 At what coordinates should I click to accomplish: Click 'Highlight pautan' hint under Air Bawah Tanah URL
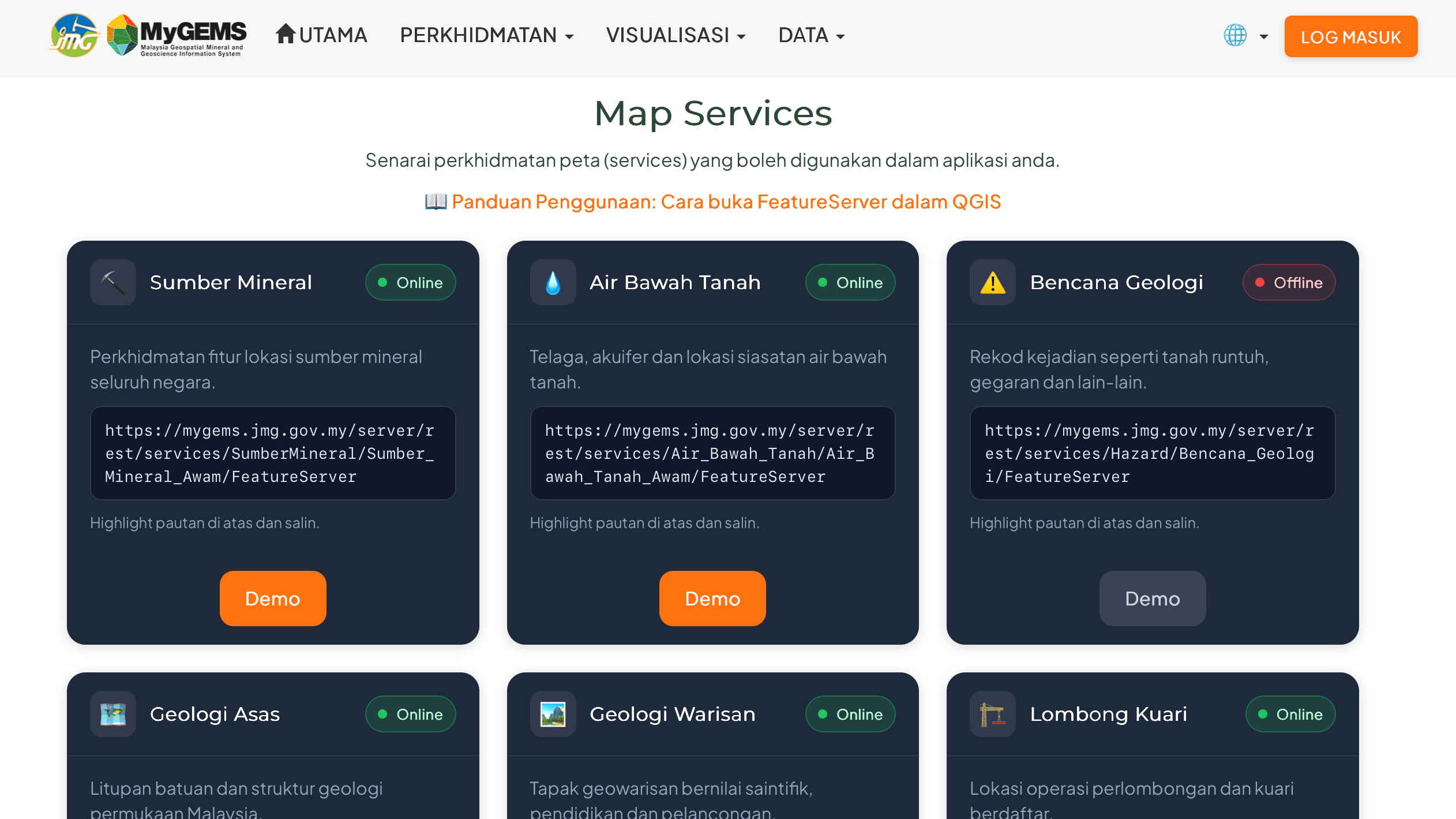click(x=644, y=523)
